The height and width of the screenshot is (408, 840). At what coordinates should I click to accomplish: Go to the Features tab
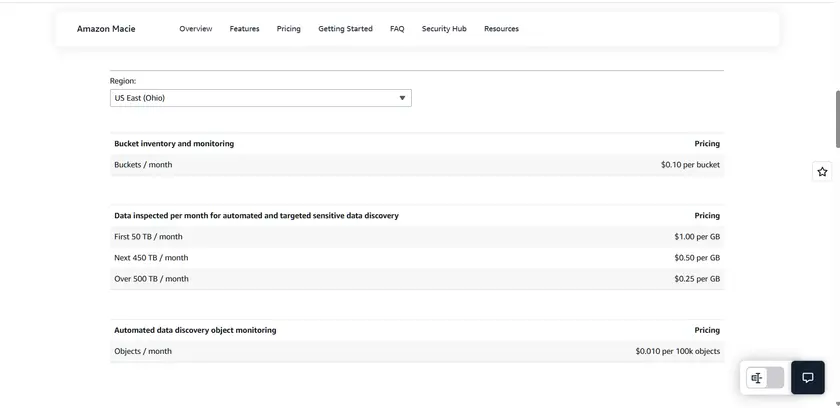click(244, 29)
